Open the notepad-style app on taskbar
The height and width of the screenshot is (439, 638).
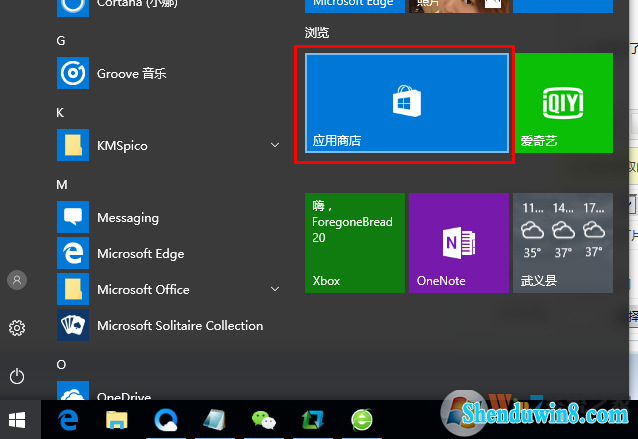(215, 420)
